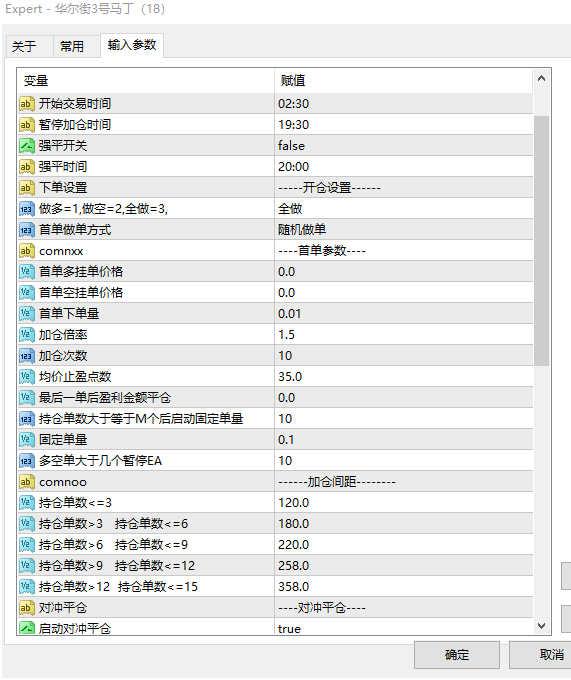Screen dimensions: 571x680
Task: Click the vertical scrollbar thumb
Action: click(541, 241)
